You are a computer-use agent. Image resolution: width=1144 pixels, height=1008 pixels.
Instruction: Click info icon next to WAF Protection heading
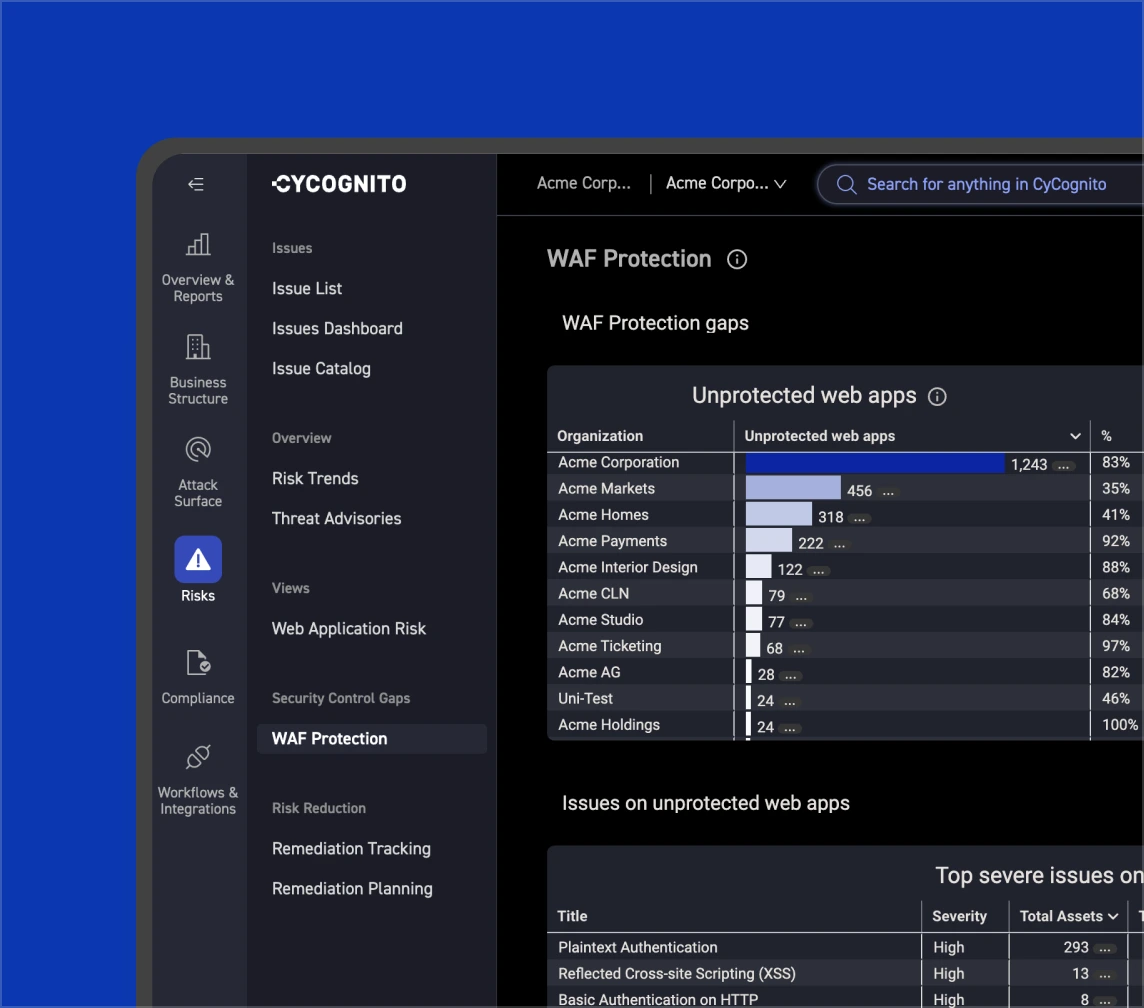click(x=737, y=260)
